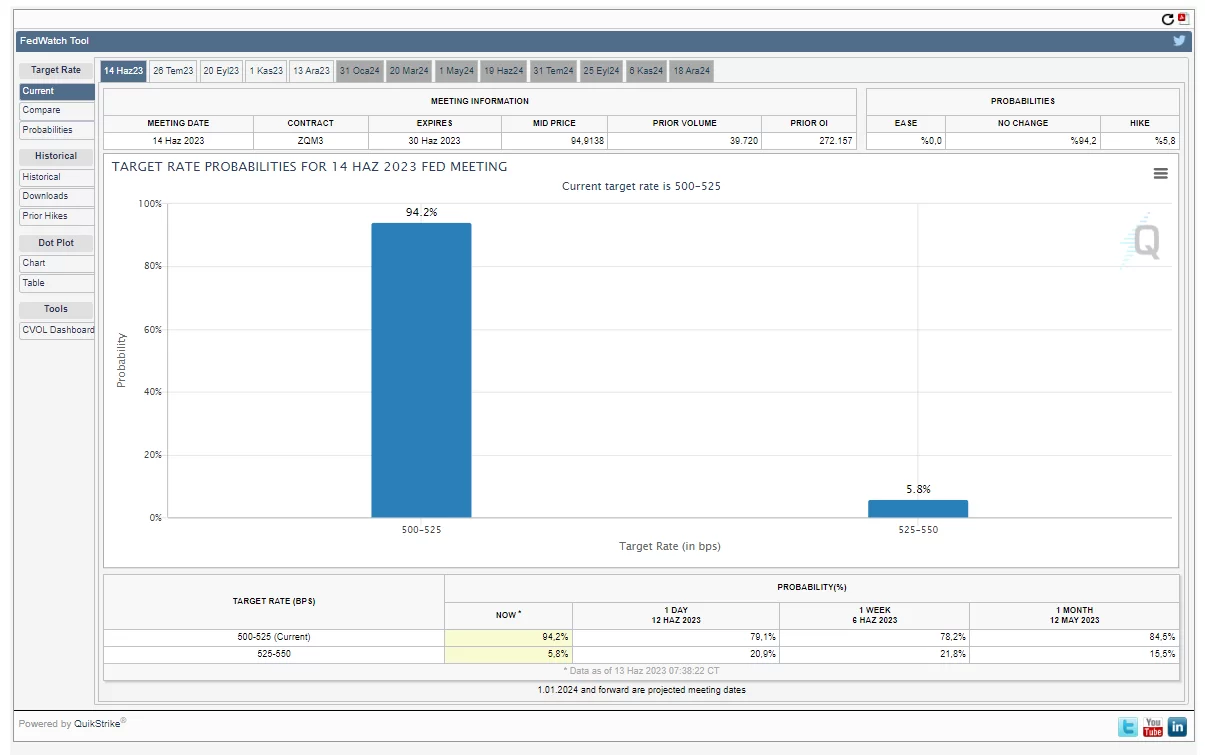Screen dimensions: 1205x755
Task: Click the ease probability %0,0 cell
Action: 906,141
